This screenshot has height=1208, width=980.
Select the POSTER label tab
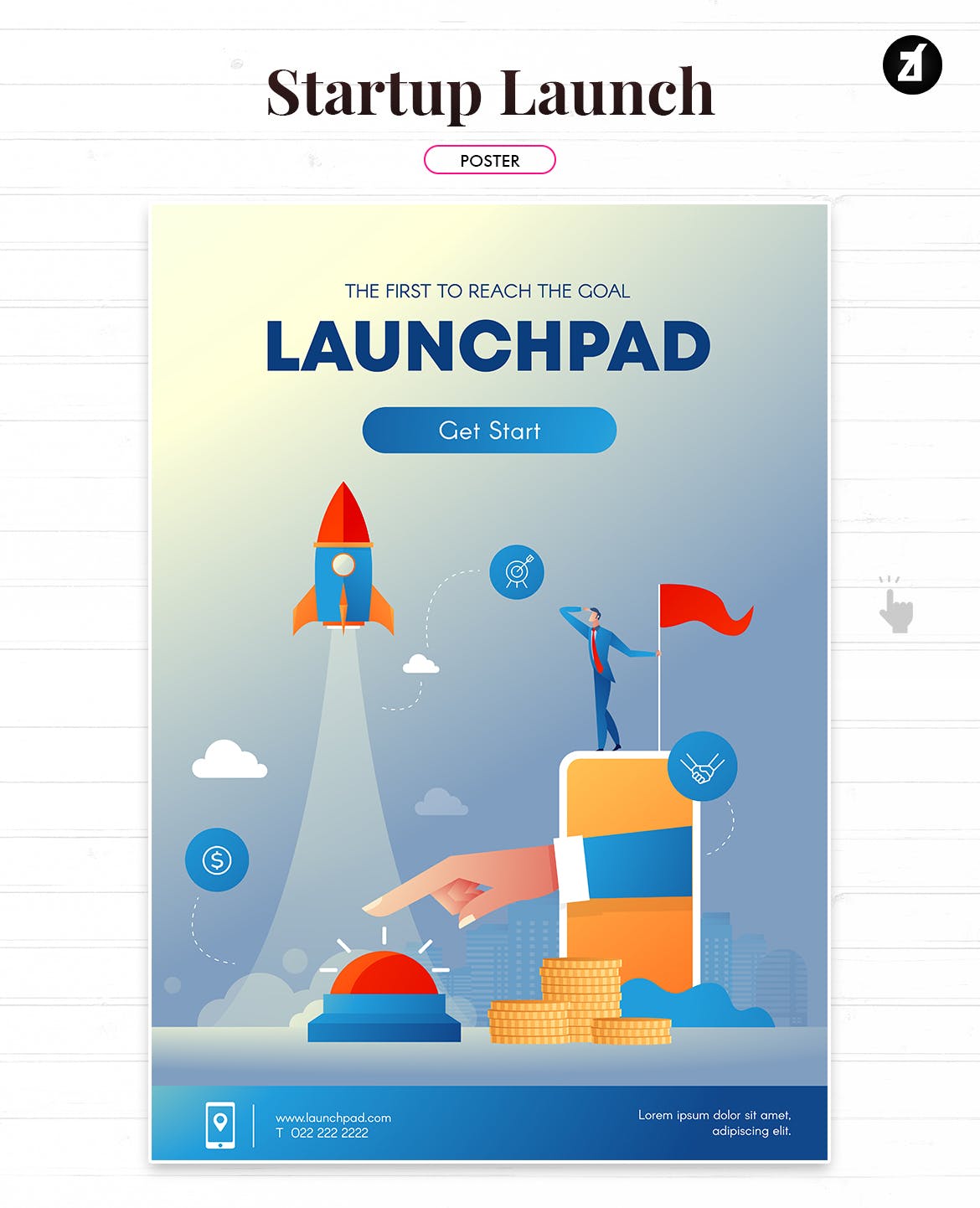490,159
